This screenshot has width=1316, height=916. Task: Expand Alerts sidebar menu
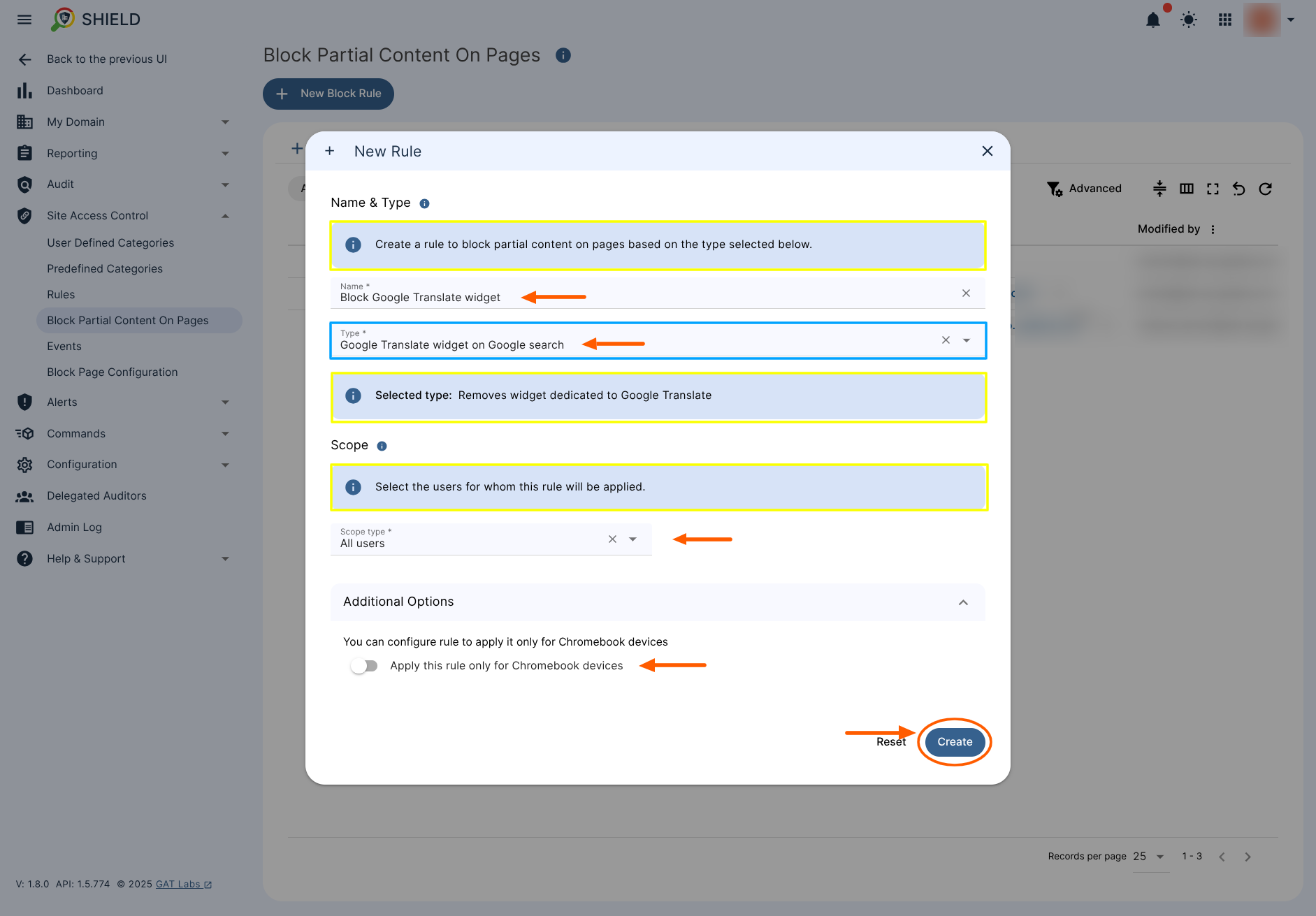pyautogui.click(x=225, y=402)
